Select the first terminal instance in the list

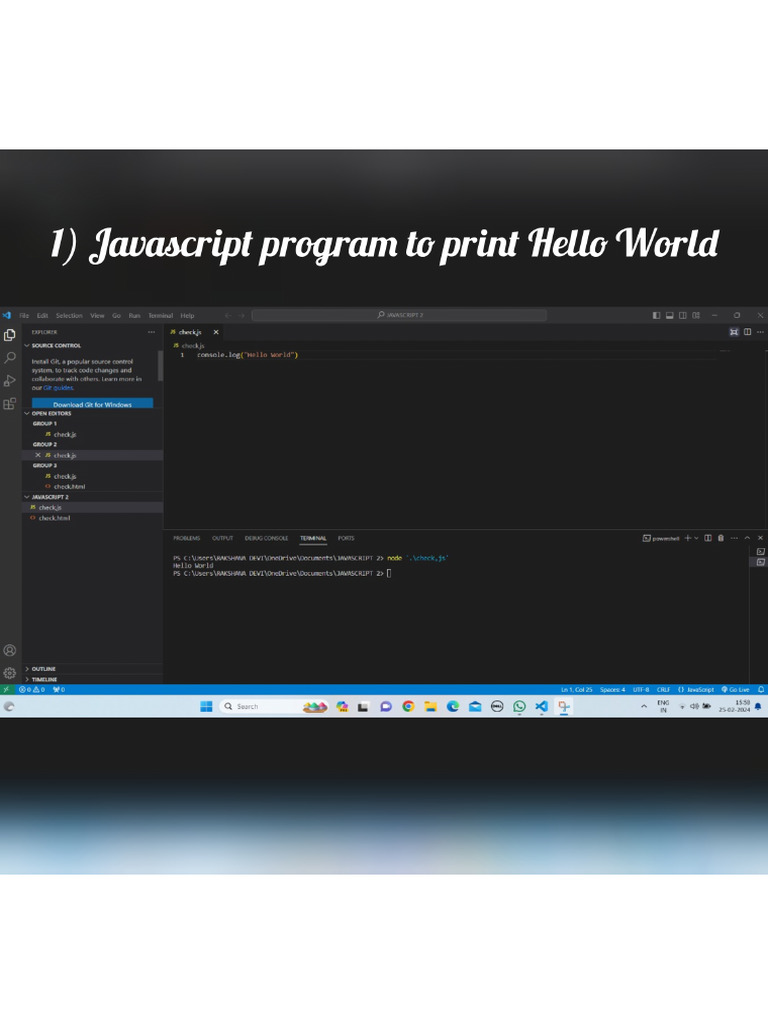click(x=761, y=552)
